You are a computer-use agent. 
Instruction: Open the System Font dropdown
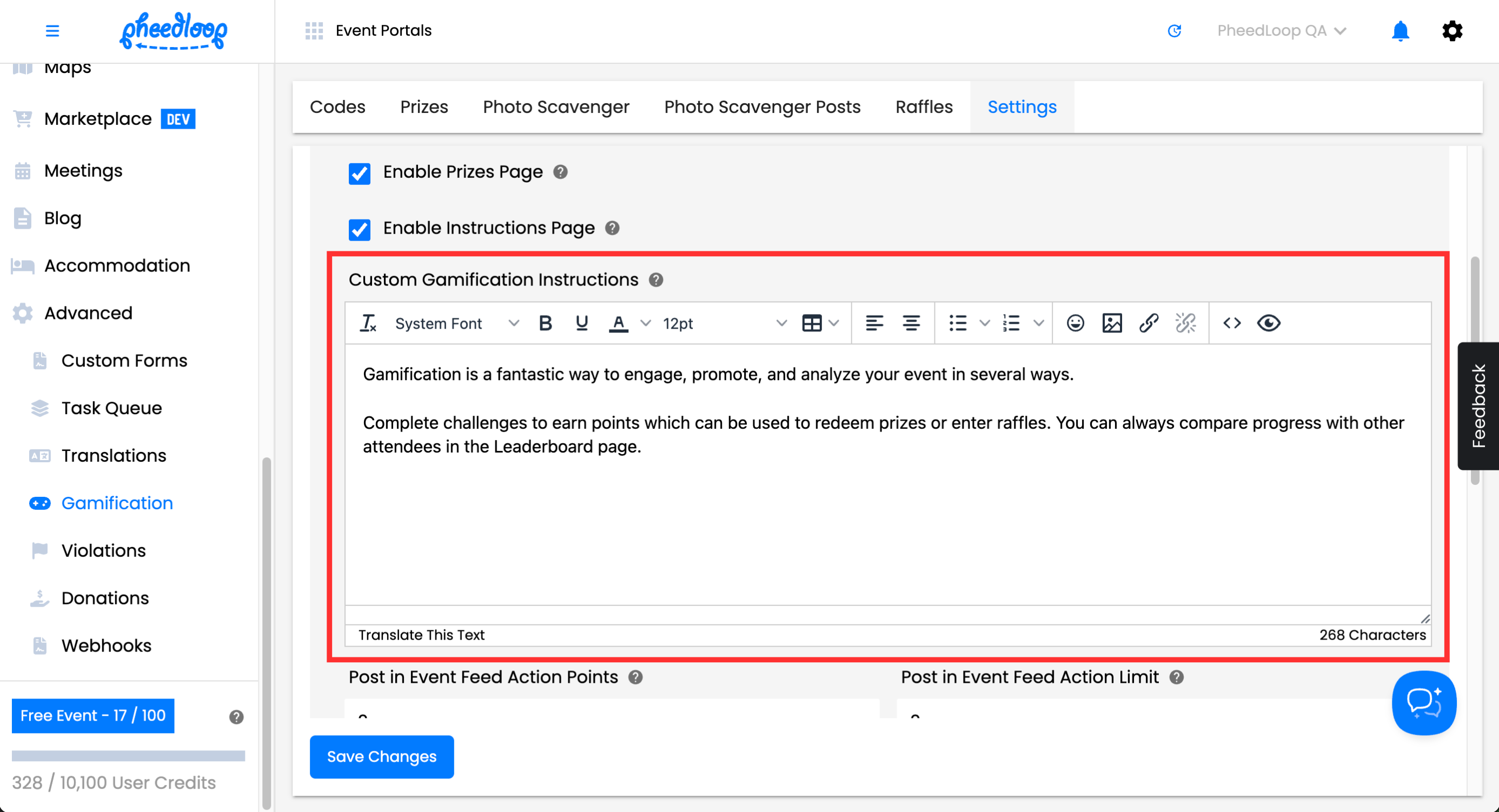[456, 323]
